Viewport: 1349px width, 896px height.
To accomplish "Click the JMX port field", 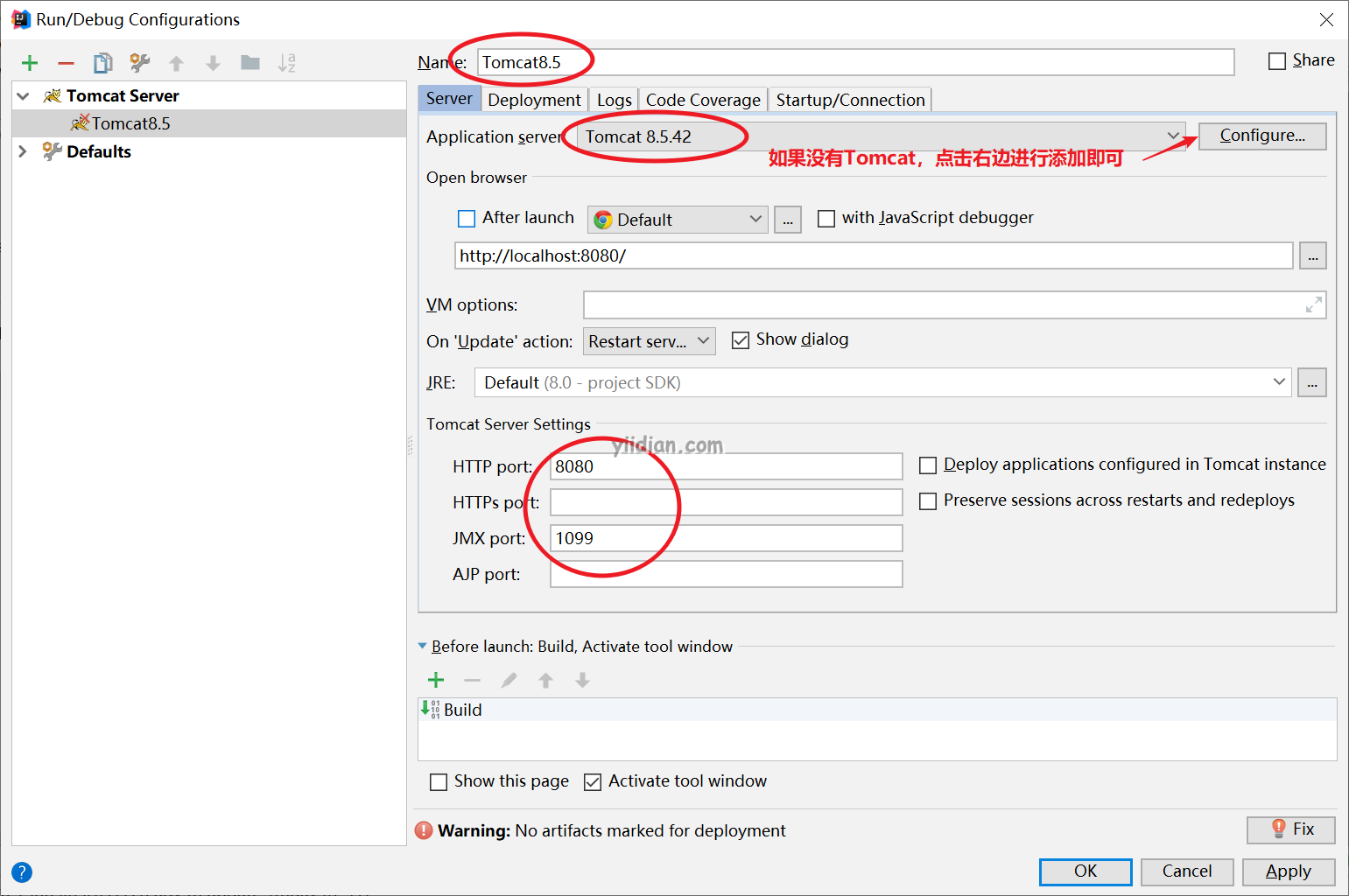I will click(x=727, y=538).
